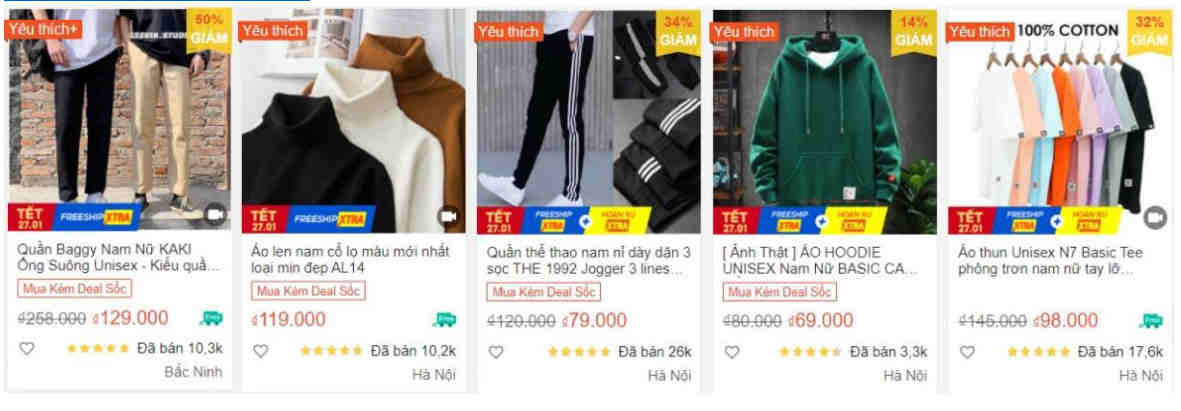Image resolution: width=1181 pixels, height=411 pixels.
Task: Click heart icon on Áo thun Unisex N7 card
Action: point(967,352)
